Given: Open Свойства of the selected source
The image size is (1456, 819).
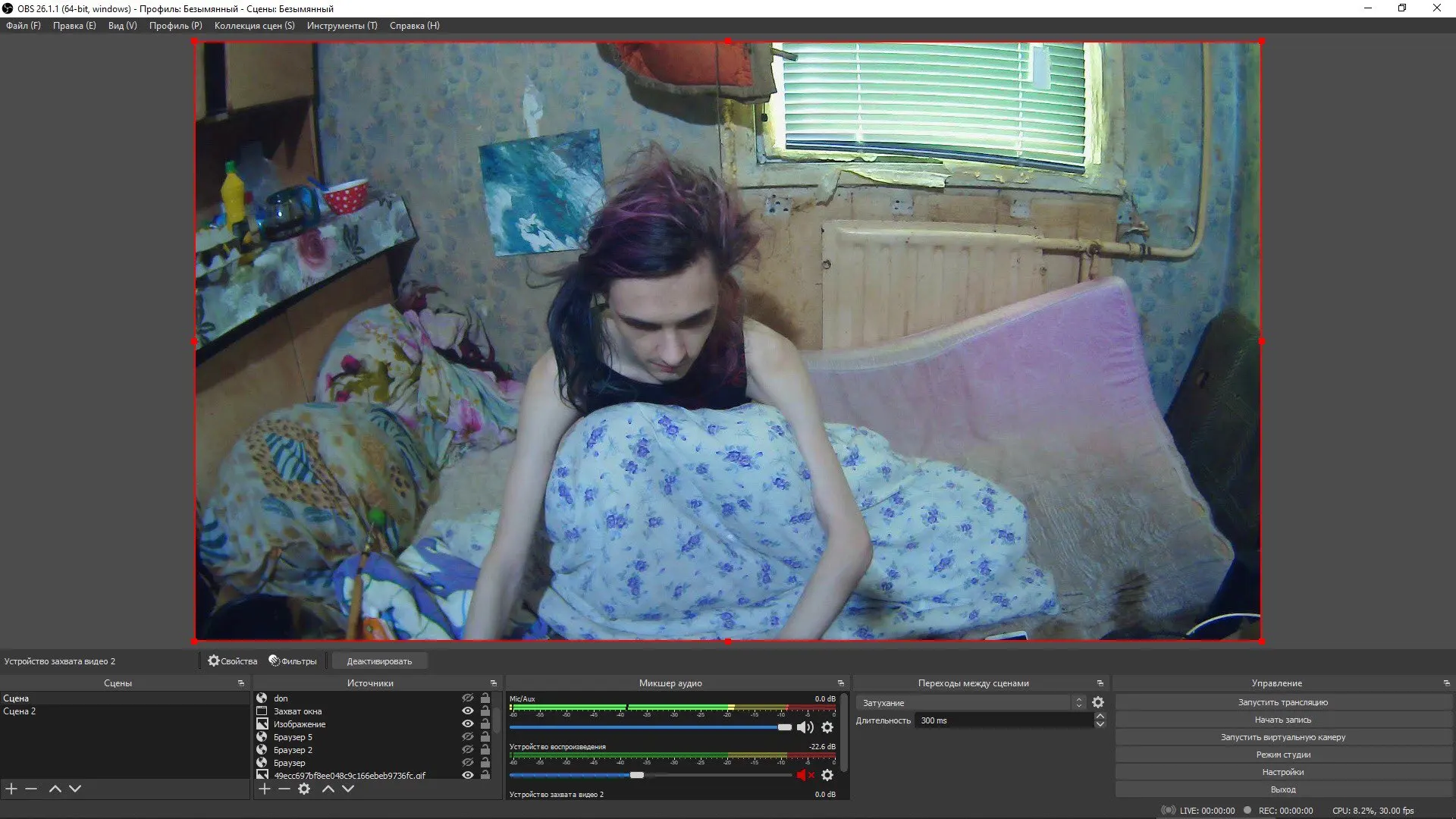Looking at the screenshot, I should click(233, 661).
